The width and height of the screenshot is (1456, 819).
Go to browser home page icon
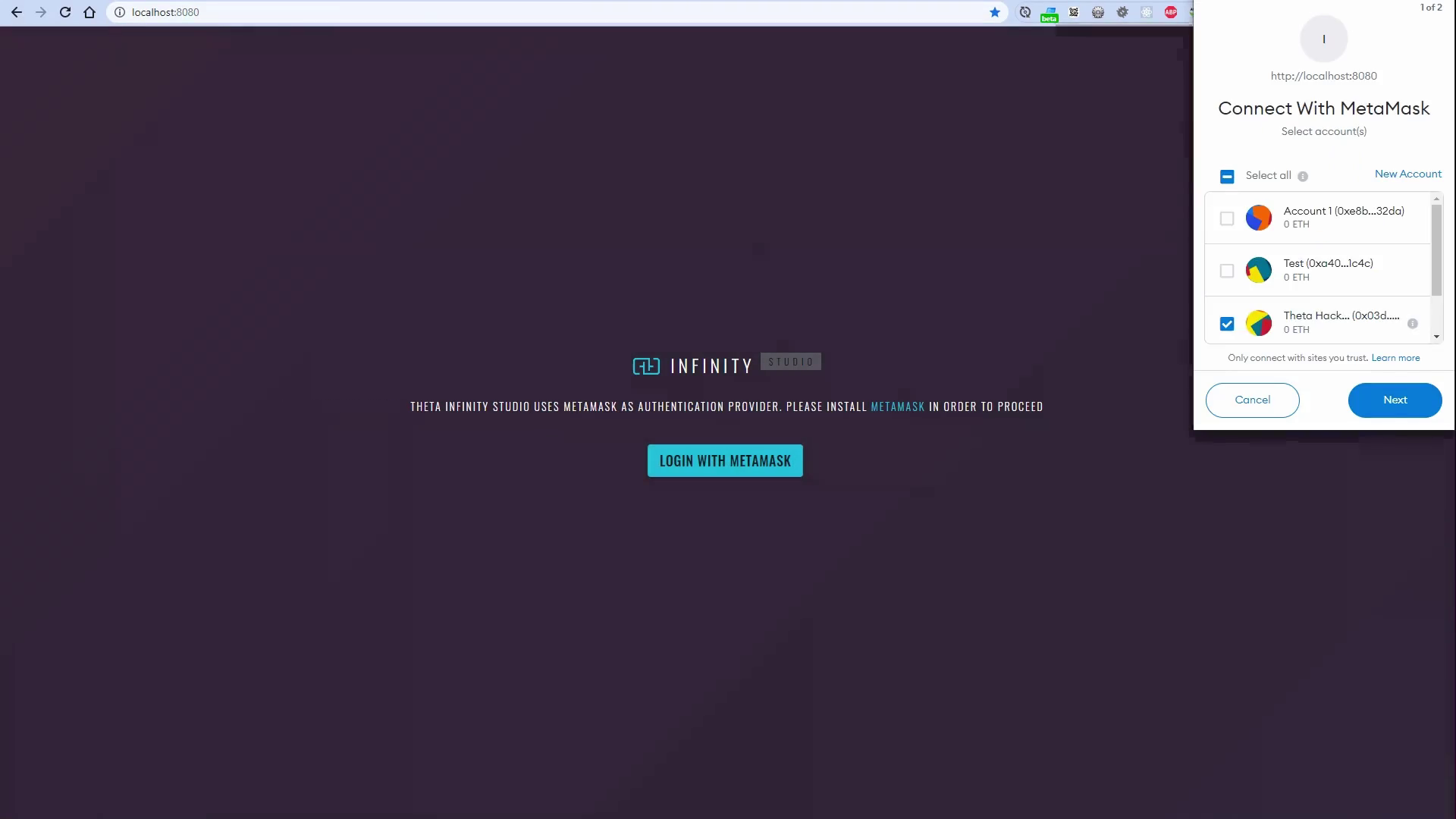click(x=89, y=12)
